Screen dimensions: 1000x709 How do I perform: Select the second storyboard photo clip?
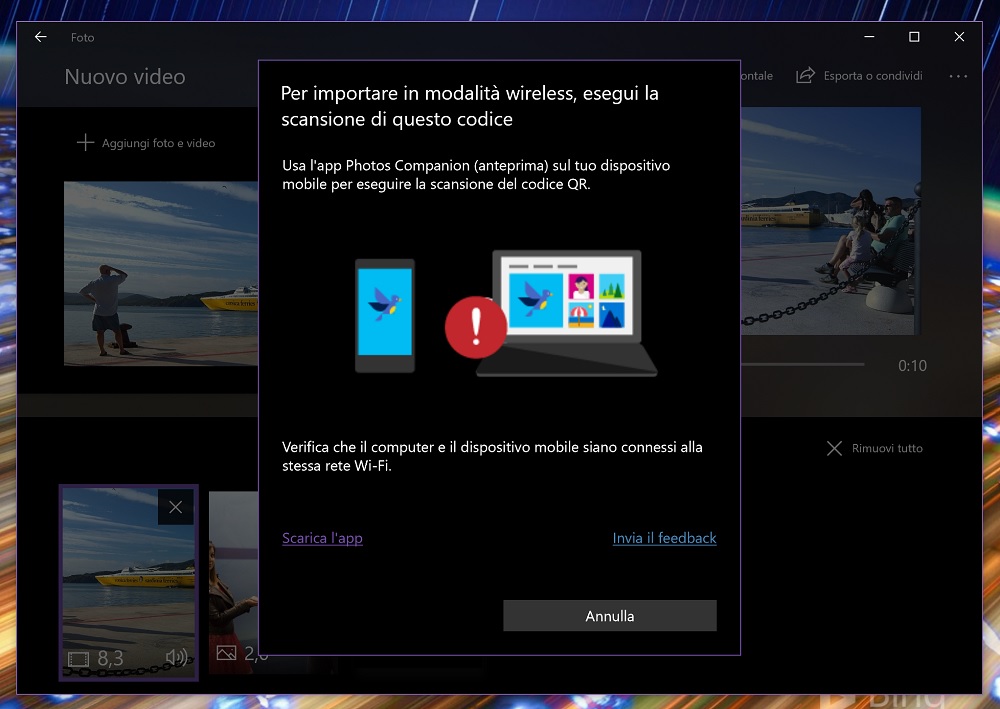(x=234, y=581)
